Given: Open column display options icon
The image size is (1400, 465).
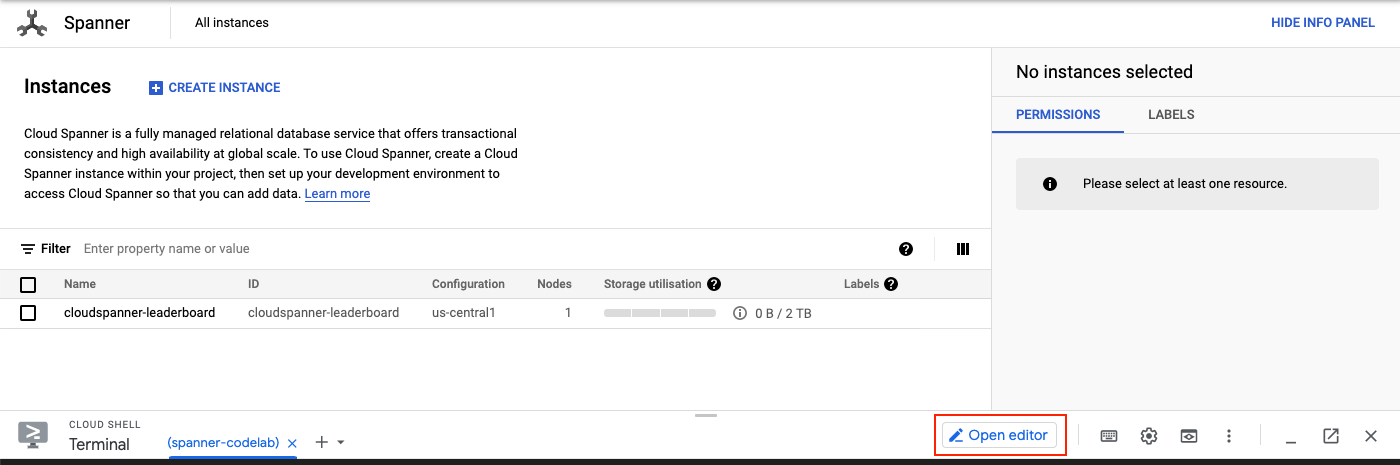Looking at the screenshot, I should (x=963, y=249).
